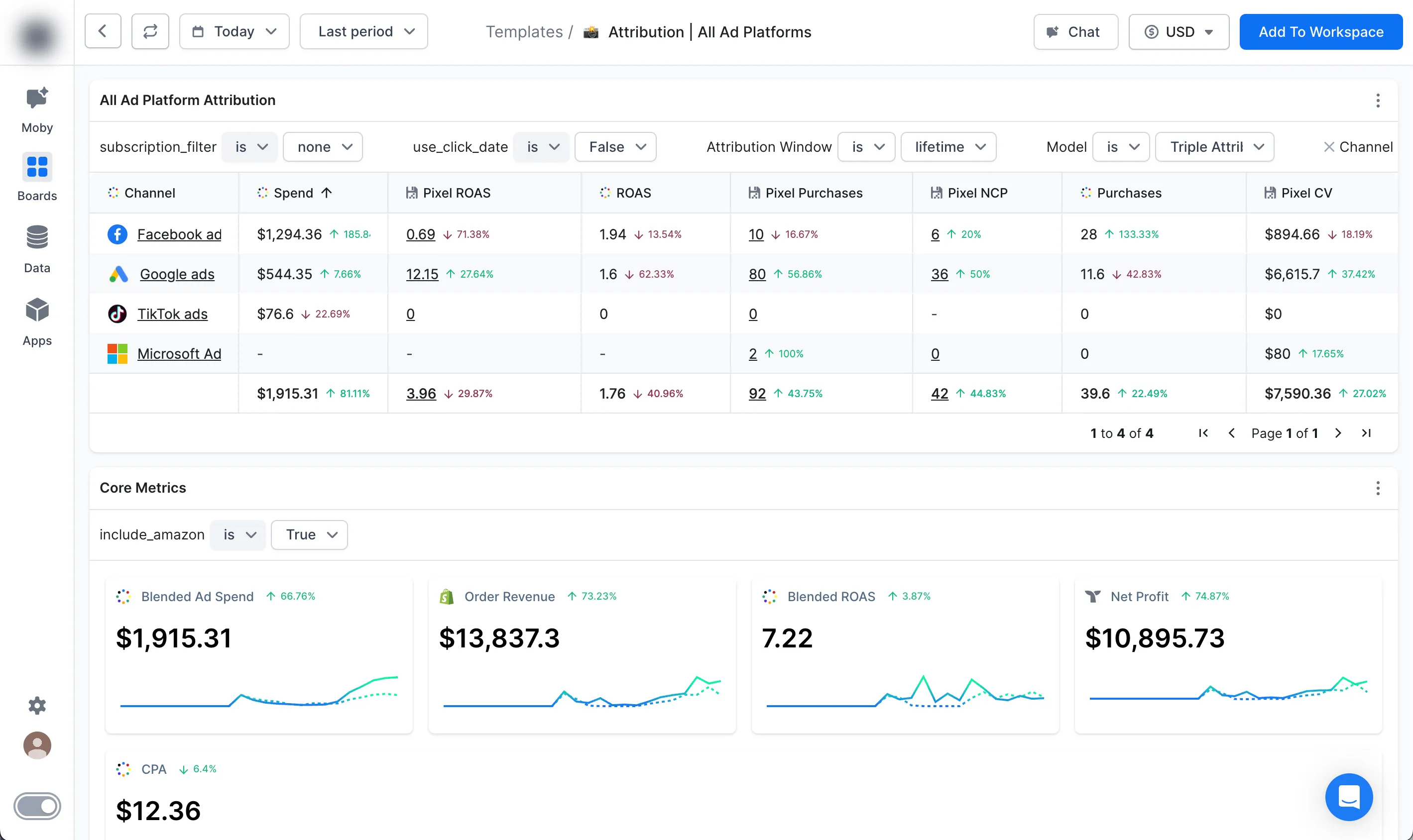Image resolution: width=1413 pixels, height=840 pixels.
Task: Click the Templates breadcrumb
Action: pos(524,32)
